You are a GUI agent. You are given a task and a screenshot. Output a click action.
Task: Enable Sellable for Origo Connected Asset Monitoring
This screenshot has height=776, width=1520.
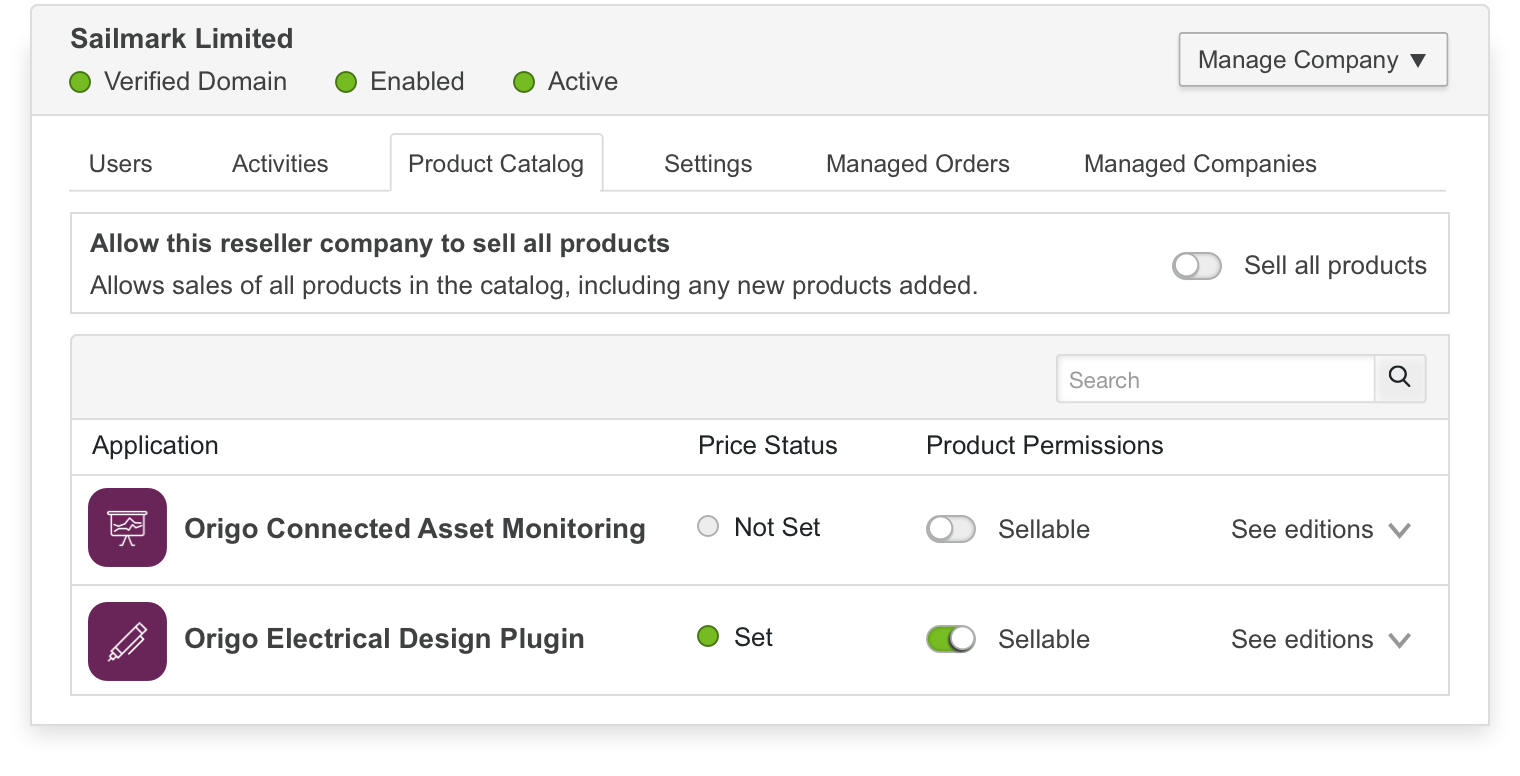point(951,529)
